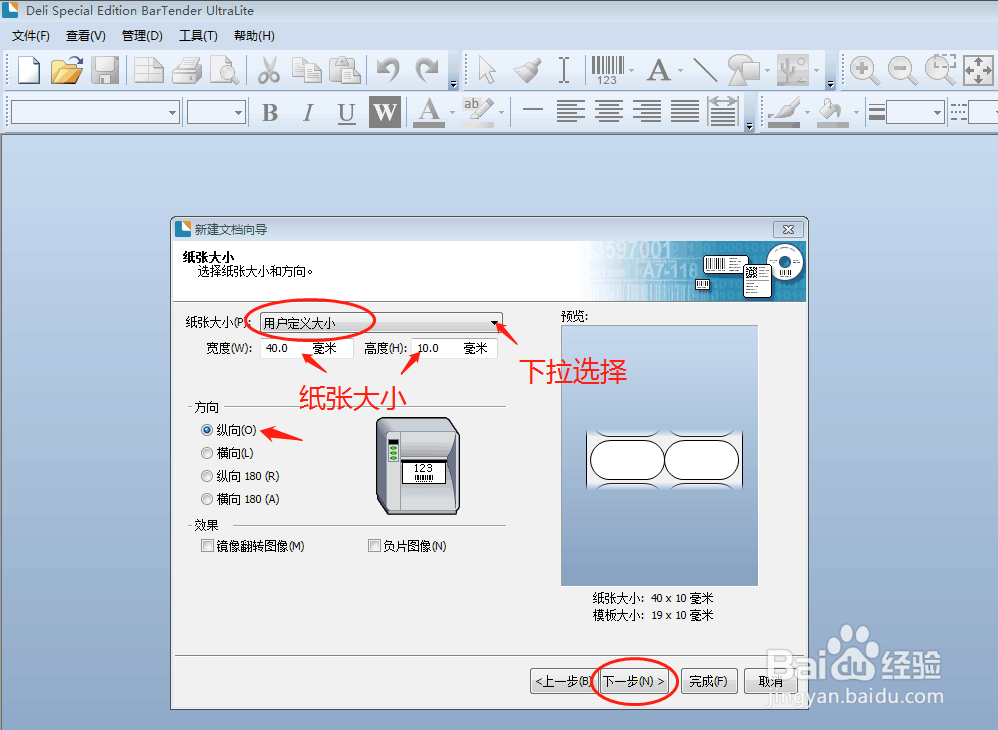Screen dimensions: 998x730
Task: Open the line thickness dropdown
Action: (x=937, y=113)
